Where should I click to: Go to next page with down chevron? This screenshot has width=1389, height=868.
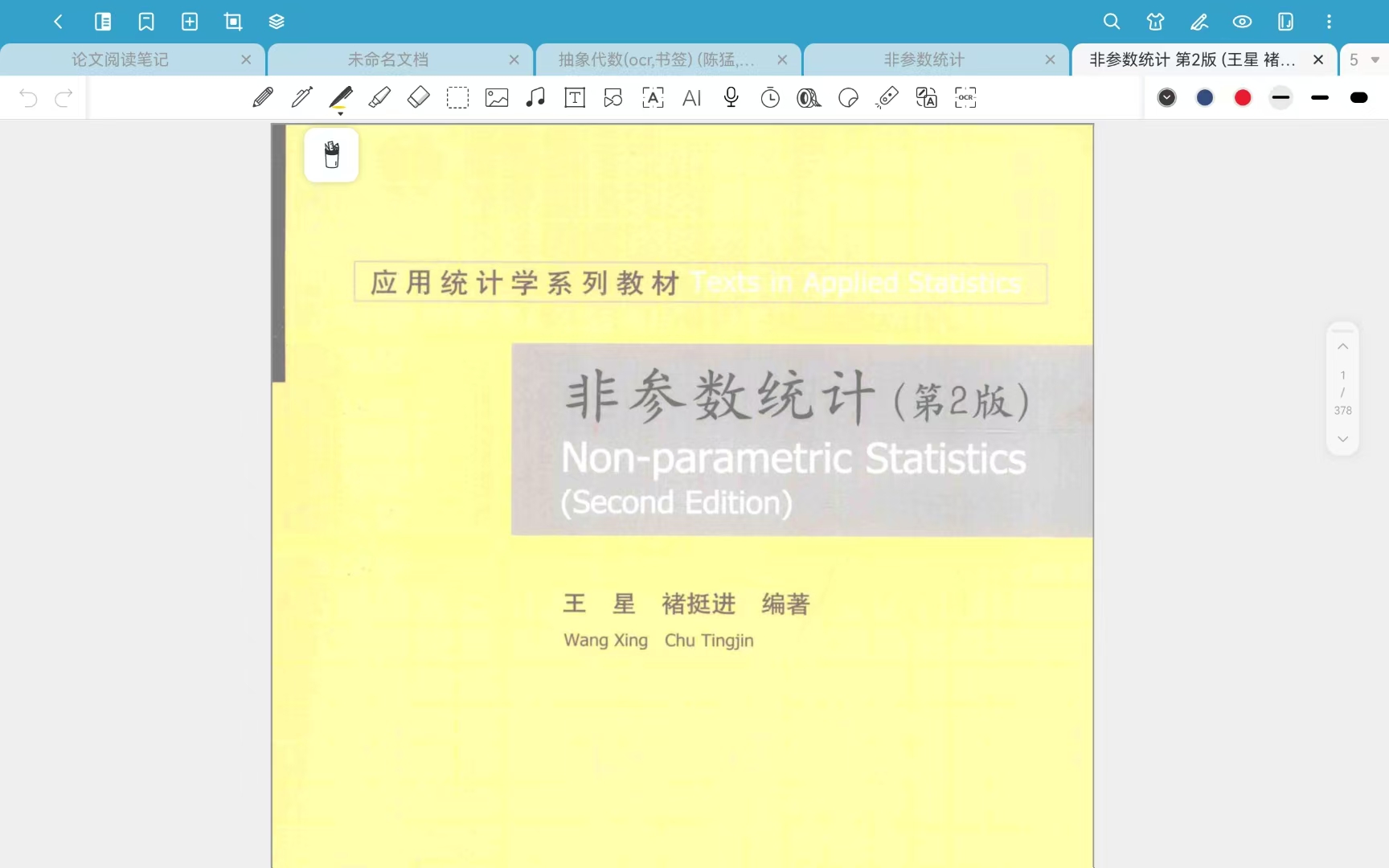[x=1342, y=439]
